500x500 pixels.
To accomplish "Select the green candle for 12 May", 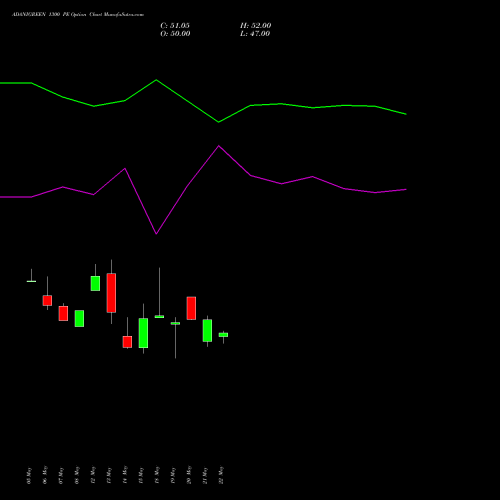I will click(95, 283).
